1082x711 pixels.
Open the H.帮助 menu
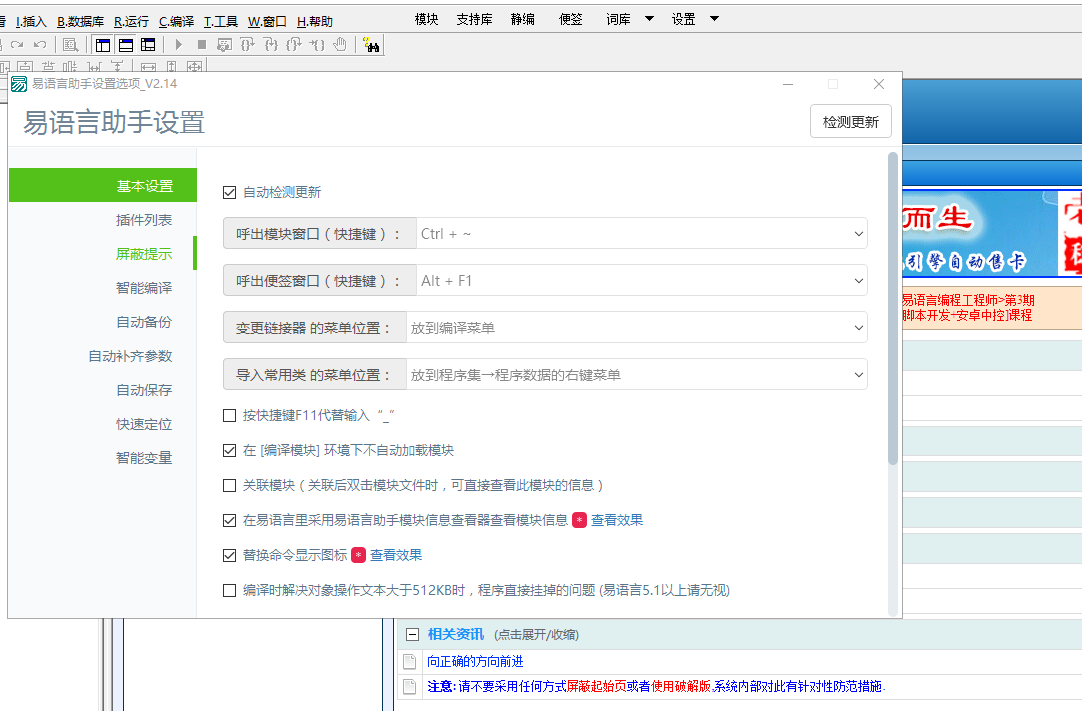(x=315, y=21)
